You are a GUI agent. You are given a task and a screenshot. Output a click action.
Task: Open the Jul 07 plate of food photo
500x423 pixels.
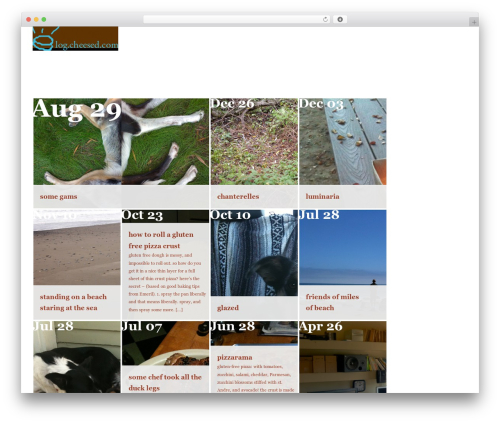pyautogui.click(x=165, y=343)
